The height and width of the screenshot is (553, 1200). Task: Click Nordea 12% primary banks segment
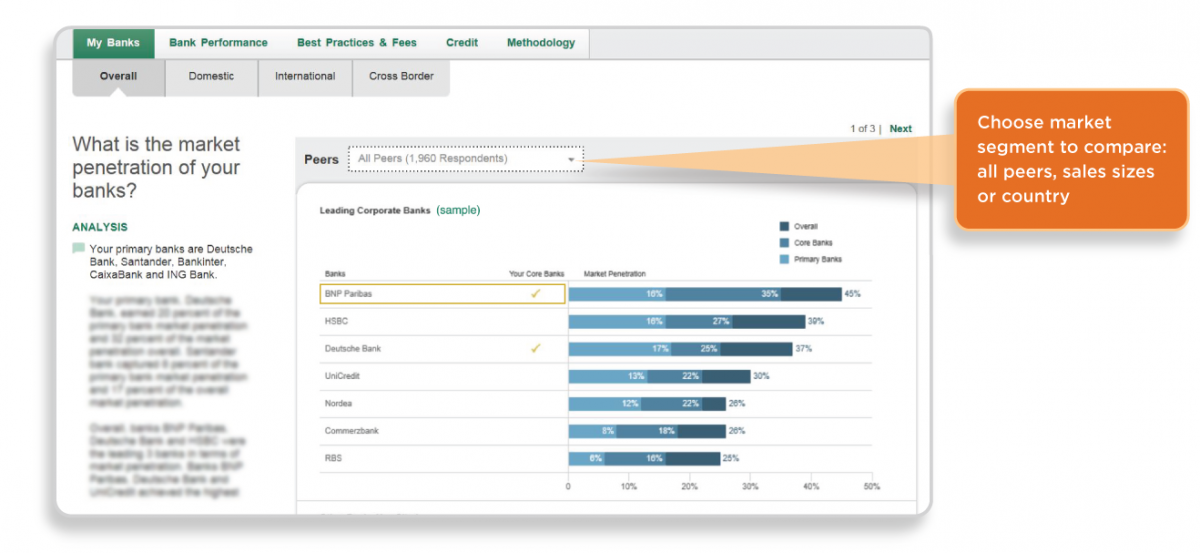point(605,404)
